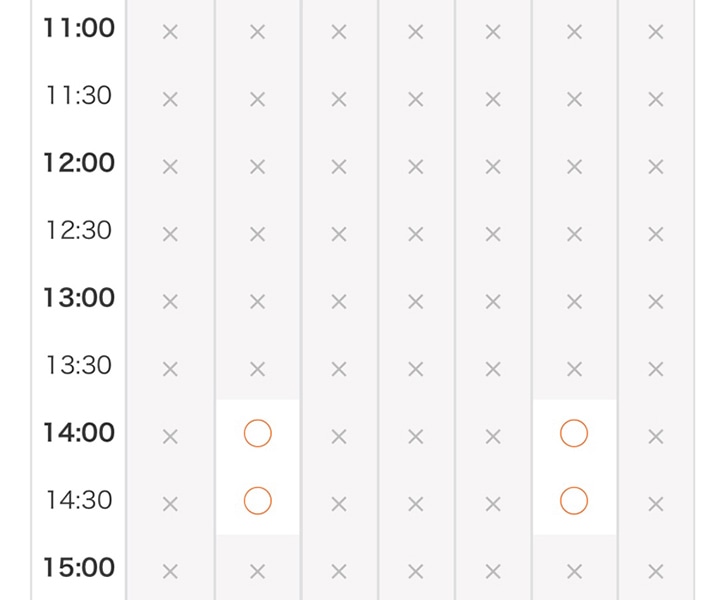The image size is (720, 600).
Task: Click the 15:00 time row label
Action: click(79, 567)
